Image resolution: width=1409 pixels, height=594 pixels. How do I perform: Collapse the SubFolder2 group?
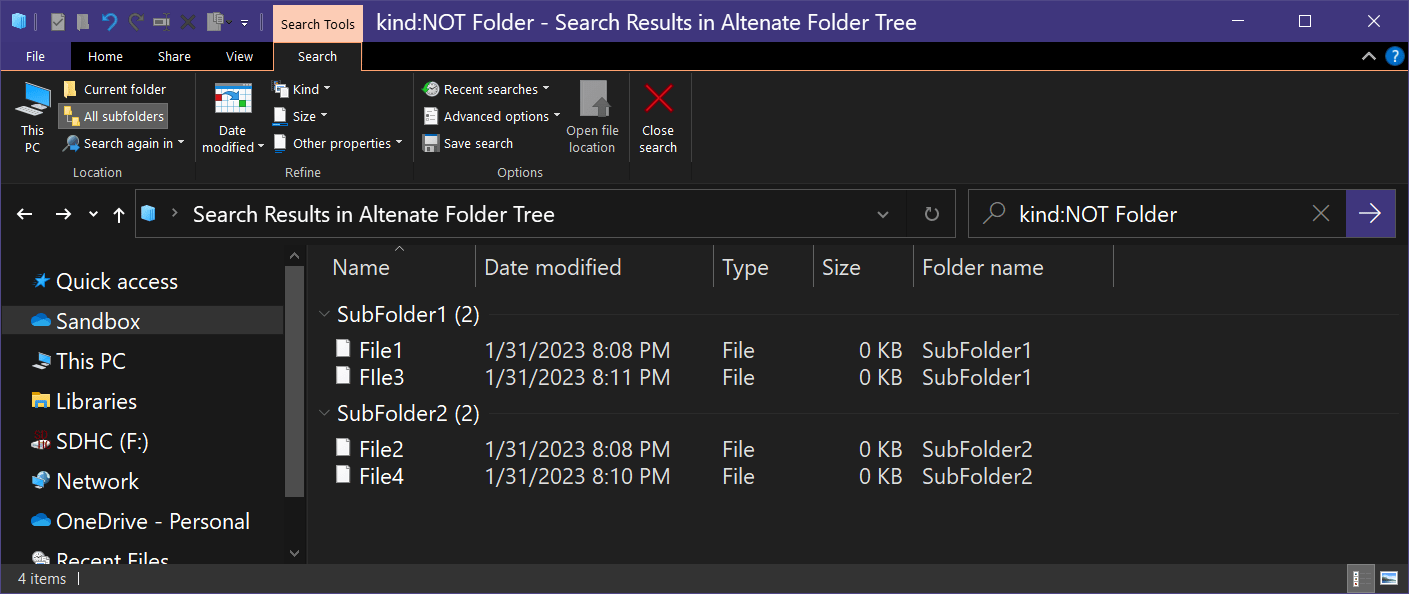tap(324, 413)
